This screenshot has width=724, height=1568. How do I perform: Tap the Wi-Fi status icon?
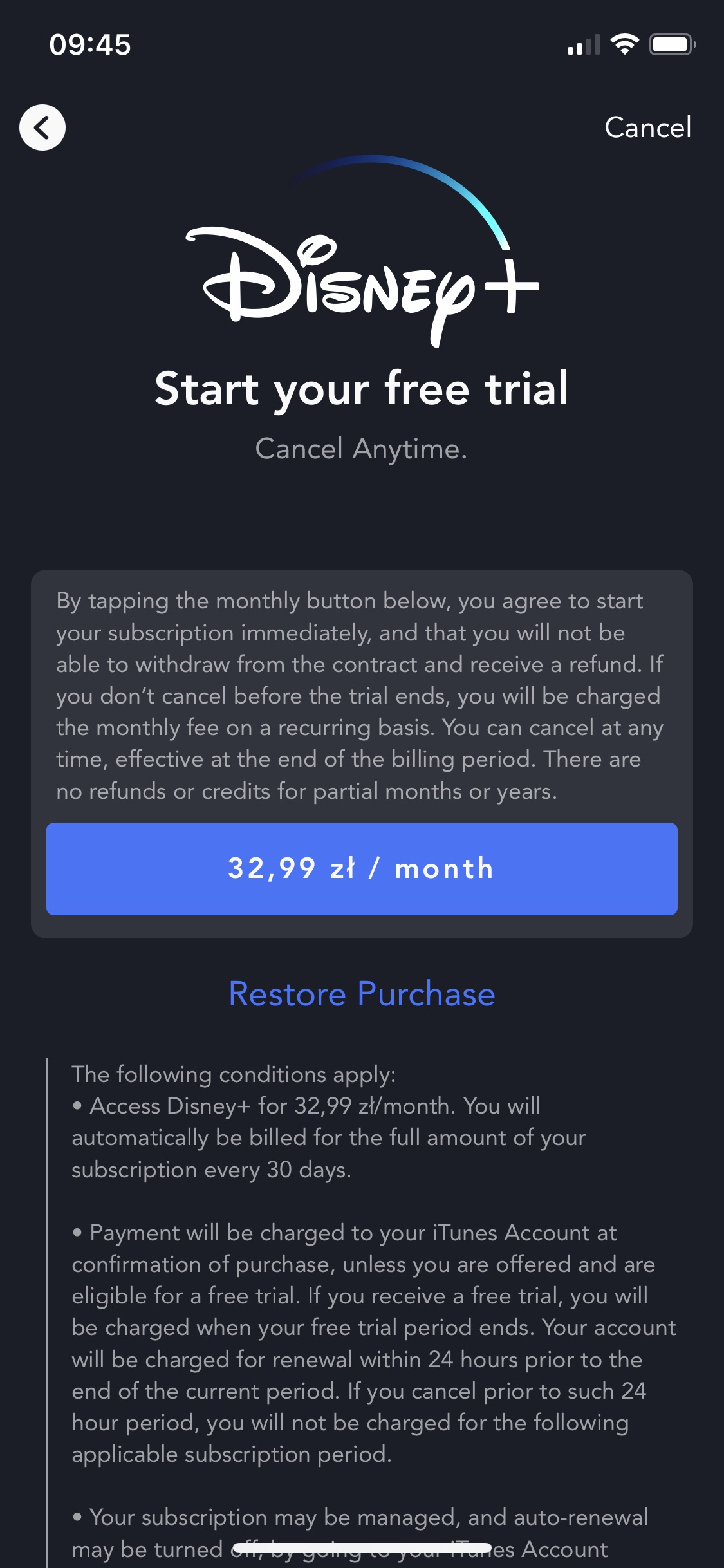pos(624,44)
